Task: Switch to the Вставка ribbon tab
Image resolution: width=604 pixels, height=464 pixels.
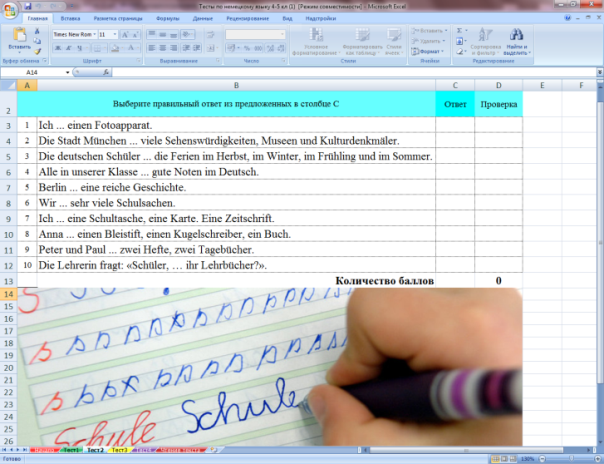Action: point(70,18)
